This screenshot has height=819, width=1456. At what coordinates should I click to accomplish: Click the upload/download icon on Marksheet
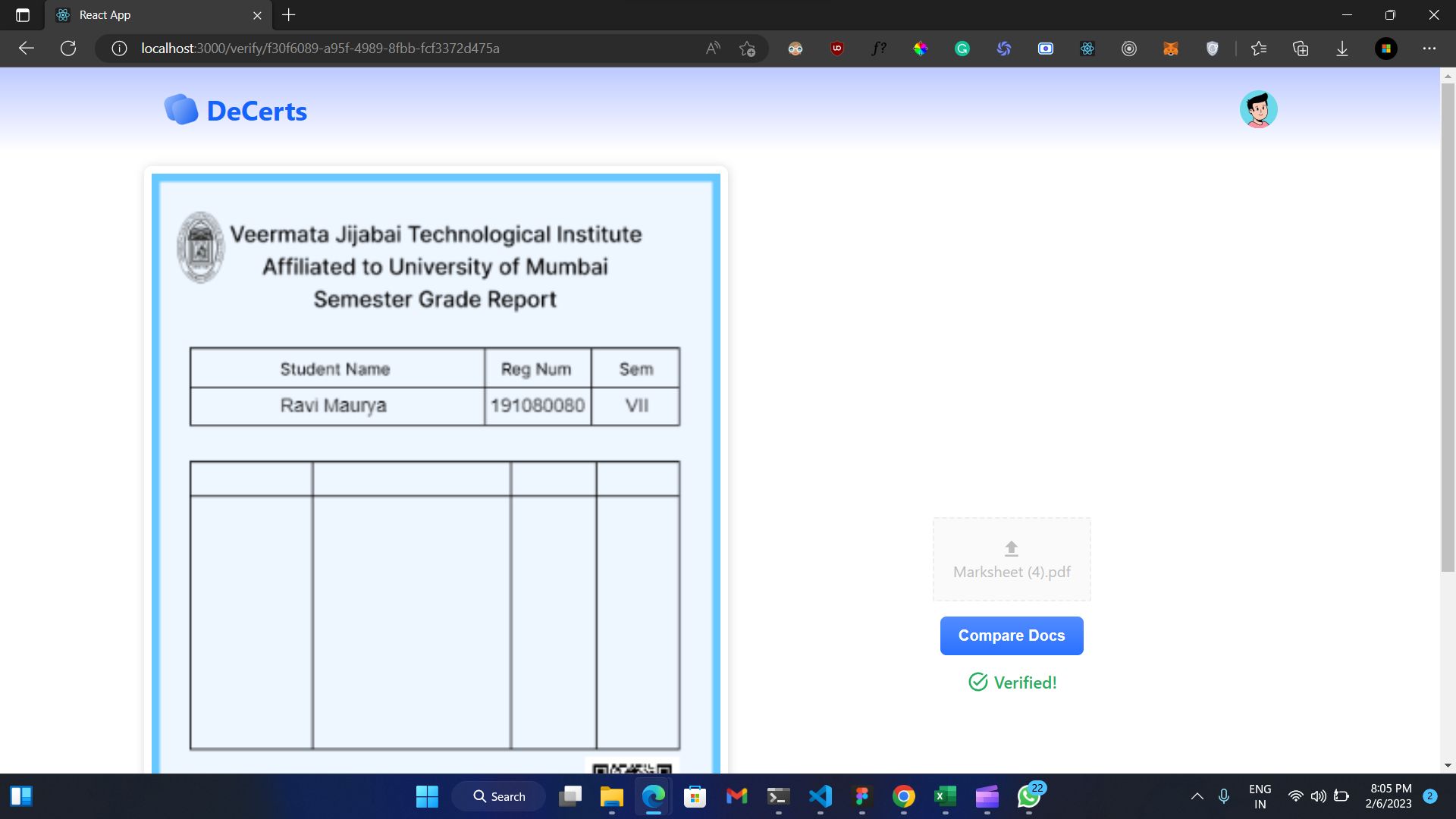[1011, 548]
